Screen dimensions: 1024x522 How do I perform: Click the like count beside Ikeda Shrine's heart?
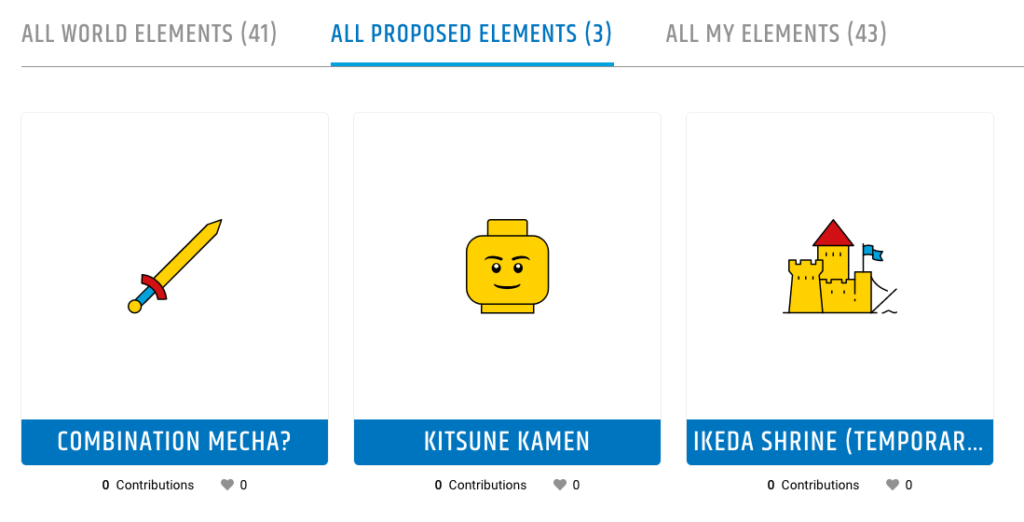tap(908, 485)
